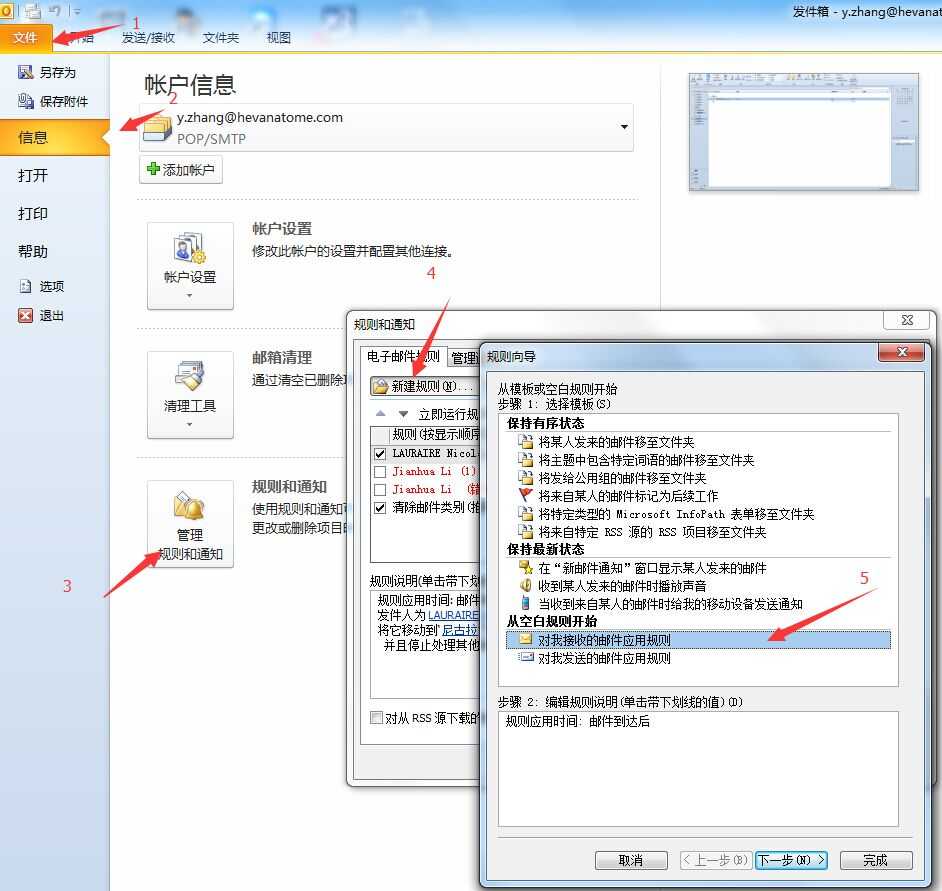This screenshot has width=942, height=891.
Task: Close the 规则和通知 dialog
Action: 907,320
